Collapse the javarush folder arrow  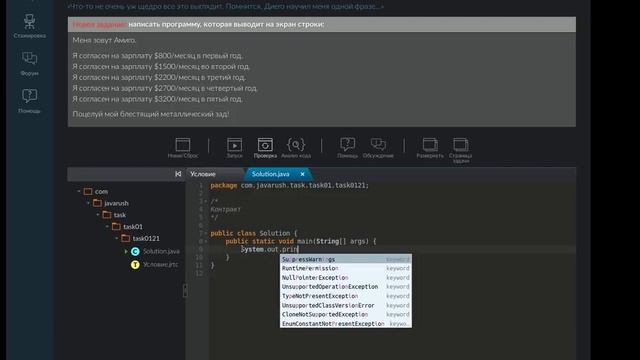(x=88, y=203)
